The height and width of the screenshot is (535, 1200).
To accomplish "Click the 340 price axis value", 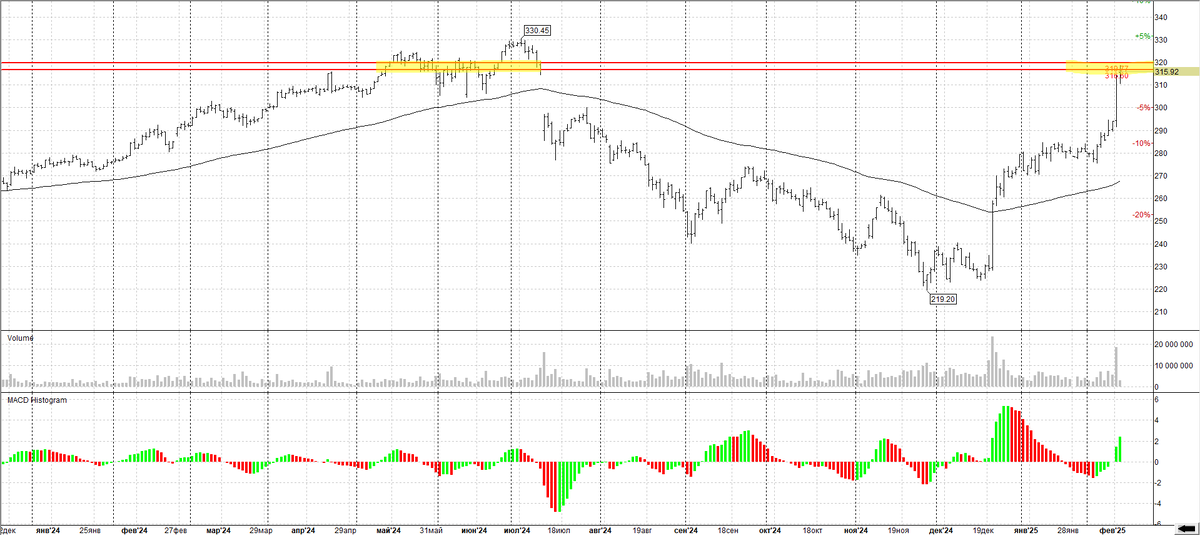I will click(x=1161, y=18).
